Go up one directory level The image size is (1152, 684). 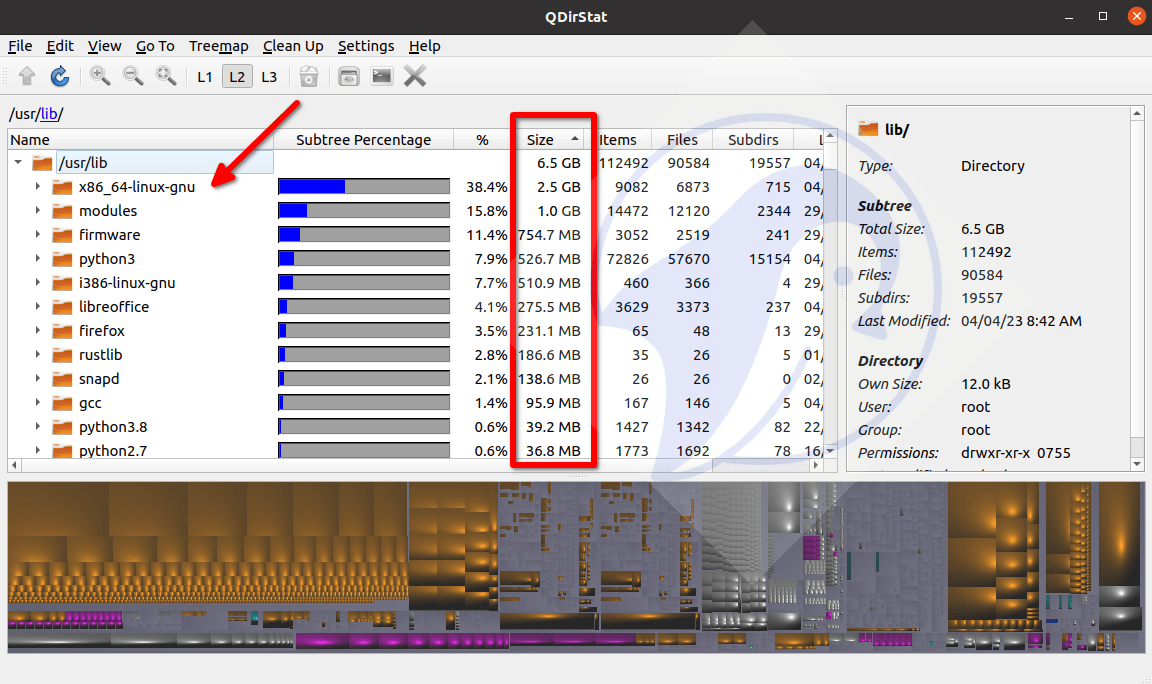(27, 76)
